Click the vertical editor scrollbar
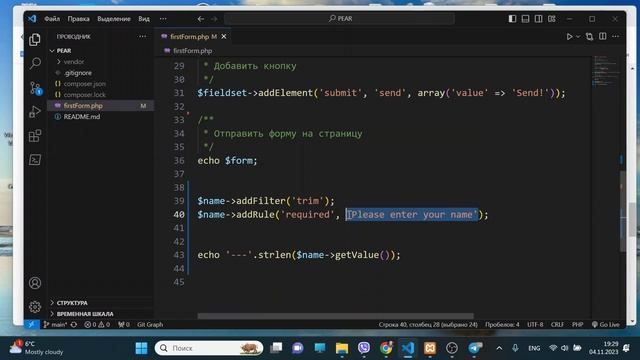Viewport: 640px width, 360px height. click(622, 211)
